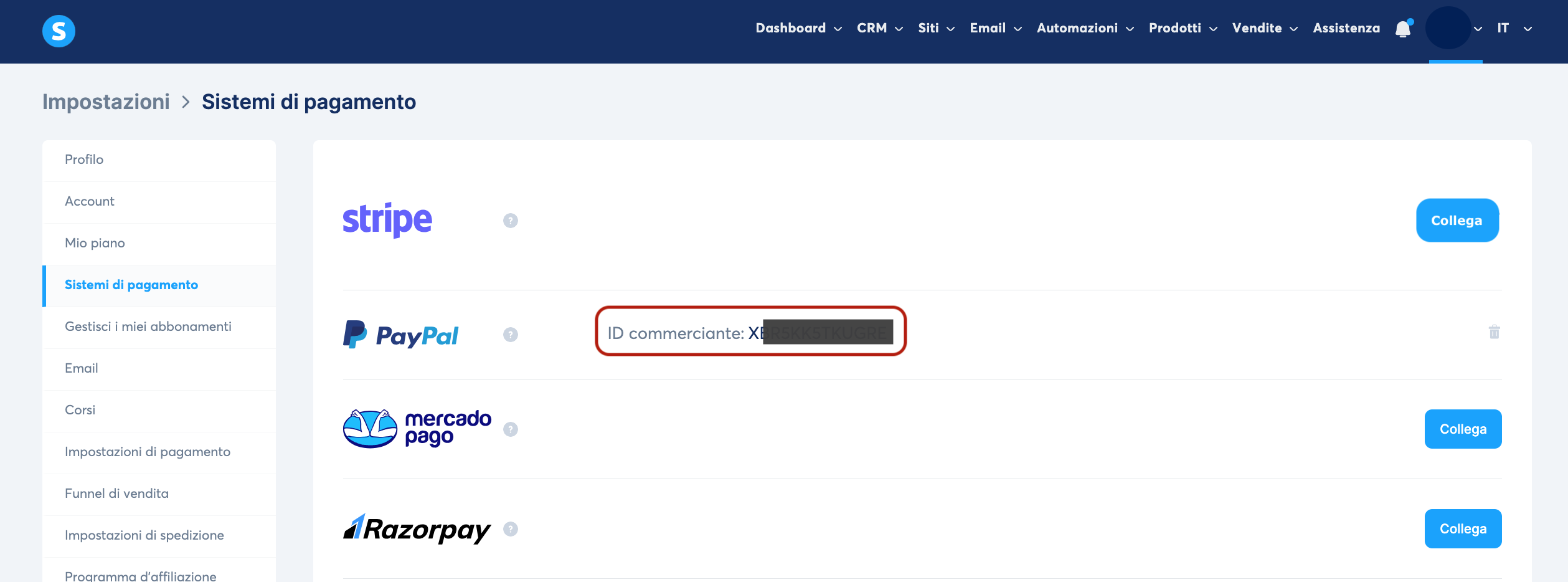Click Collega button for Razorpay
This screenshot has height=582, width=1568.
point(1463,529)
